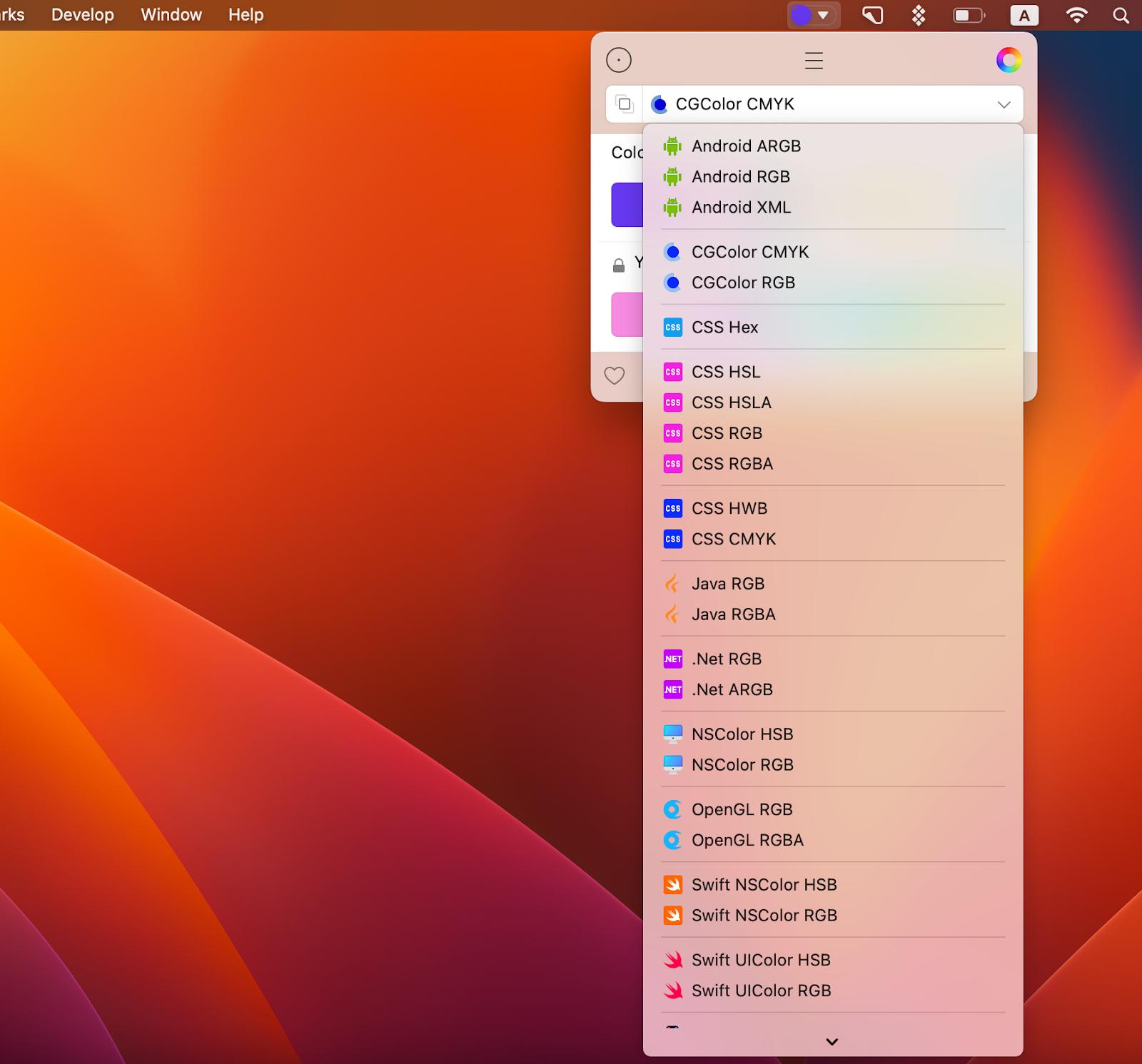The image size is (1142, 1064).
Task: Open the CGColor CMYK format dropdown
Action: pyautogui.click(x=832, y=103)
